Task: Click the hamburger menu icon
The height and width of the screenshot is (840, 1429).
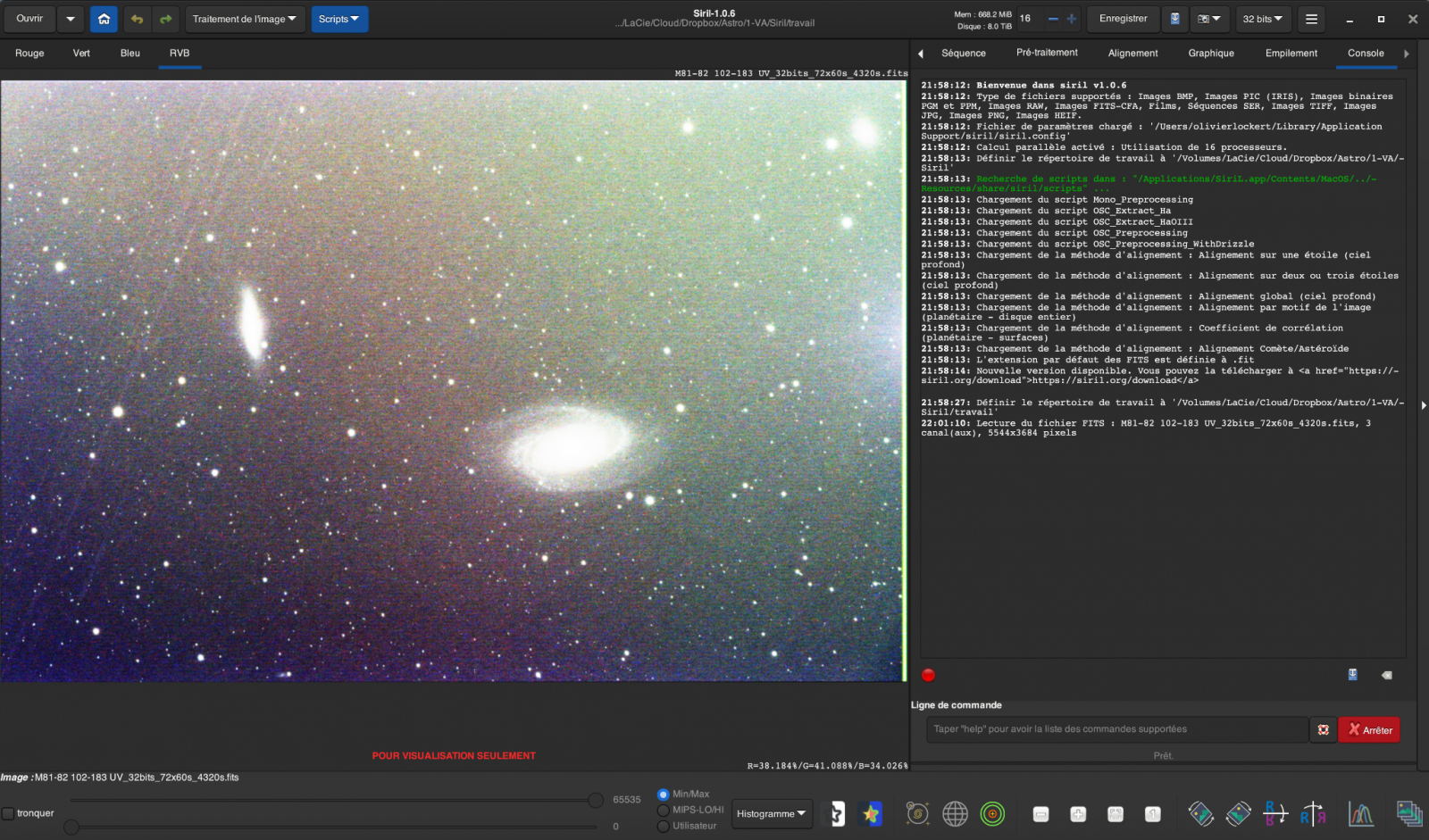Action: pos(1310,19)
